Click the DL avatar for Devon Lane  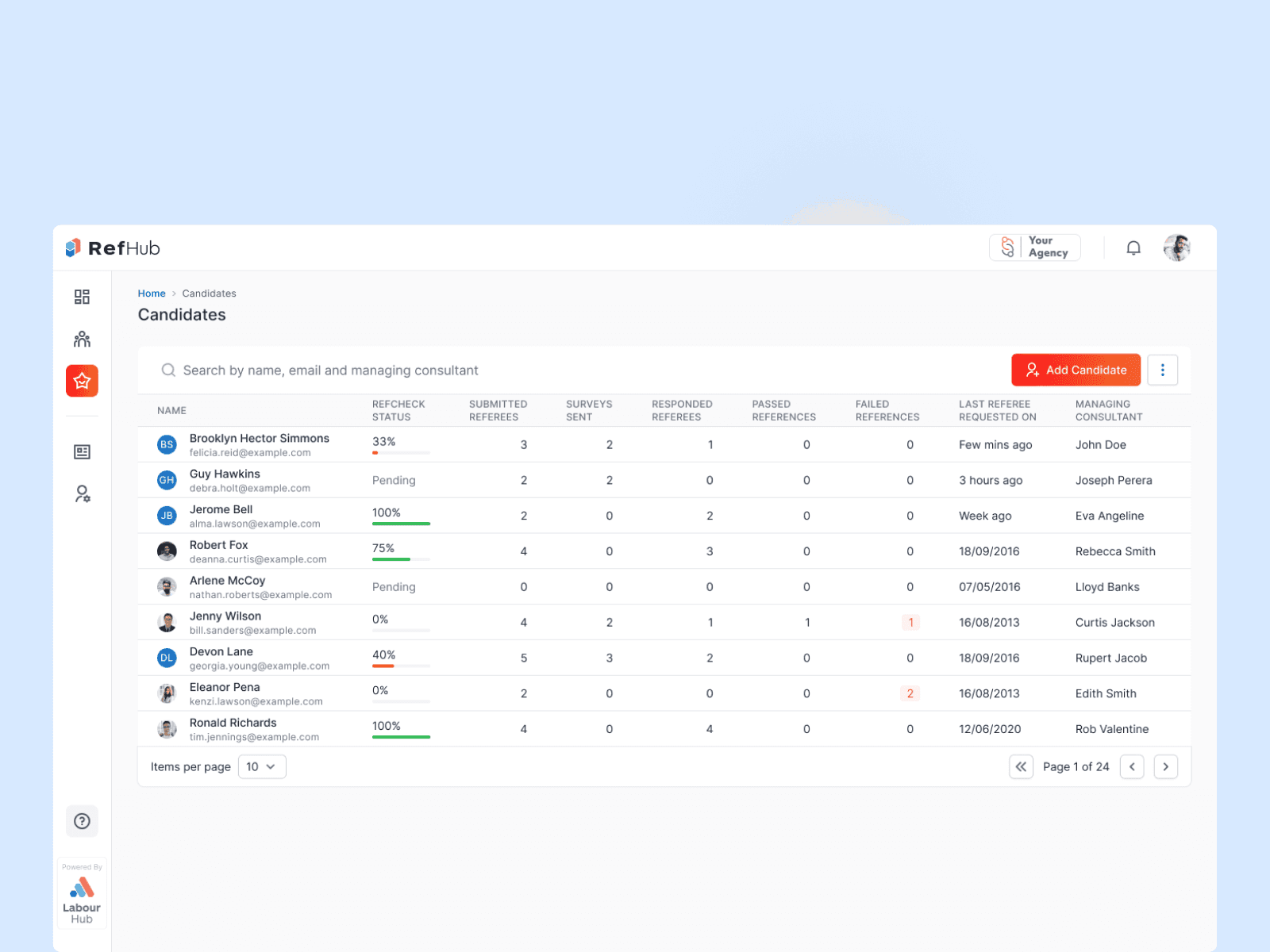coord(167,658)
